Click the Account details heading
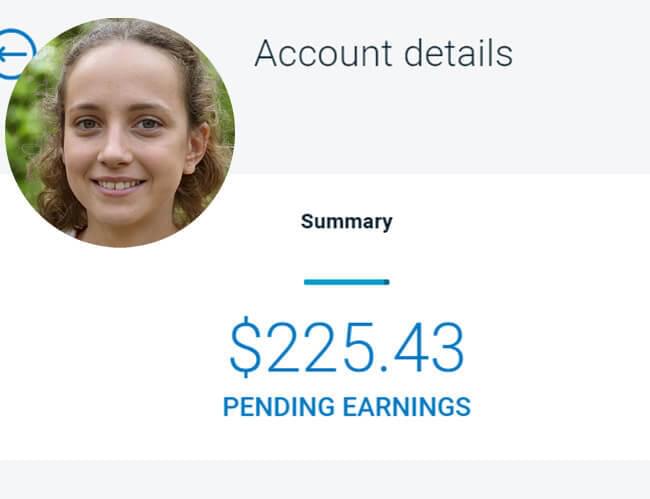Image resolution: width=650 pixels, height=499 pixels. (383, 53)
